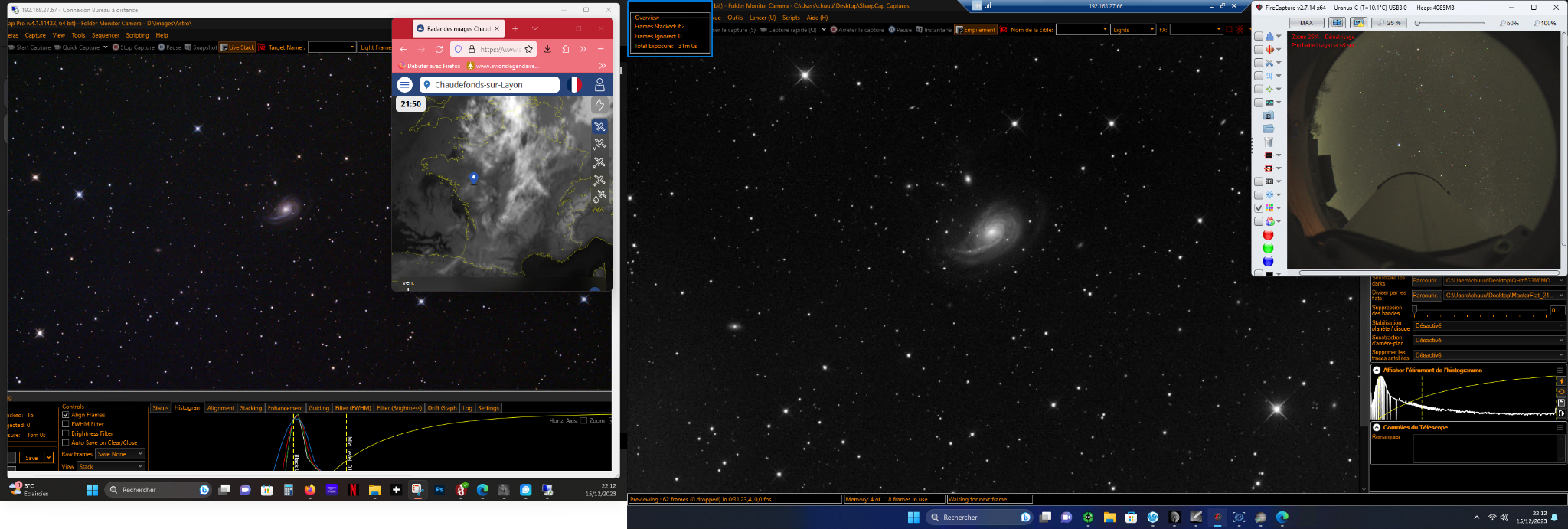Click Parcourir next to MasterFlat path

1427,296
